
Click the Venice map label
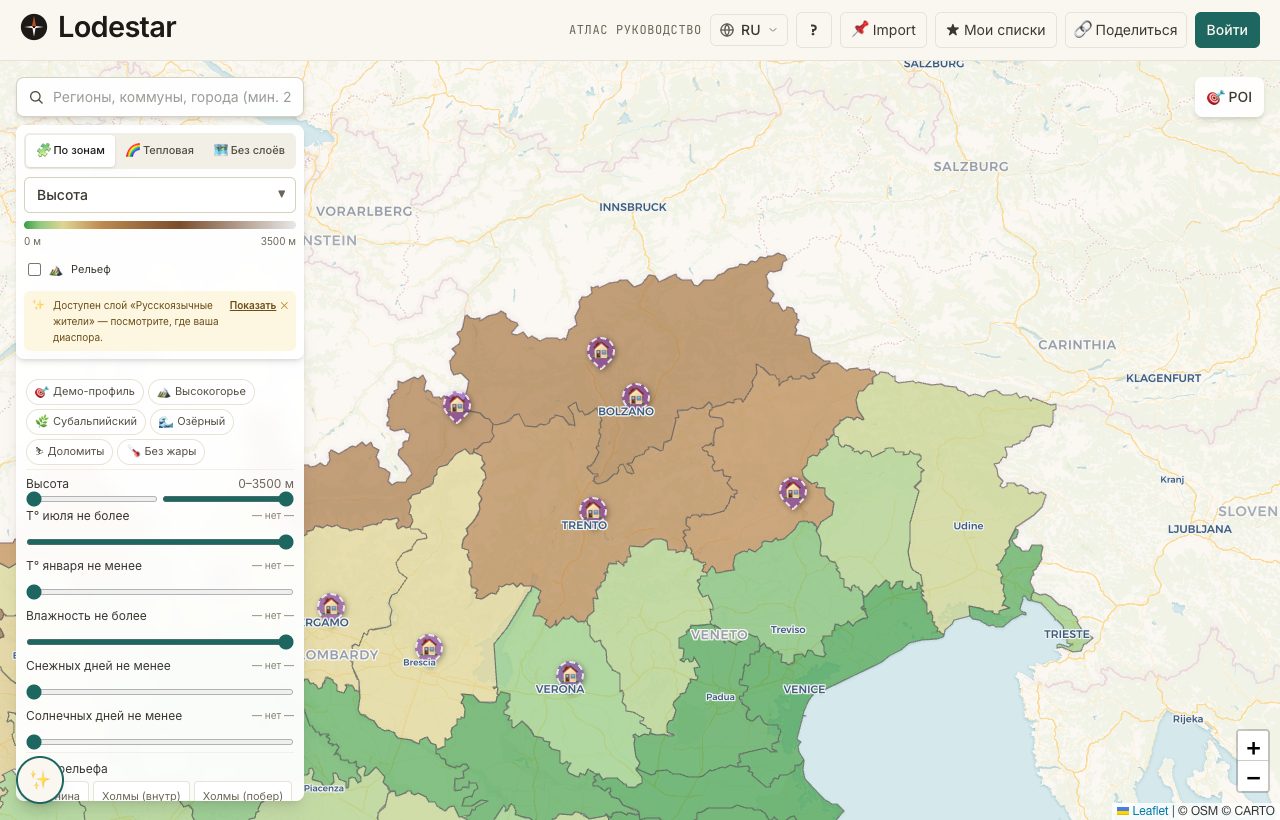tap(804, 689)
